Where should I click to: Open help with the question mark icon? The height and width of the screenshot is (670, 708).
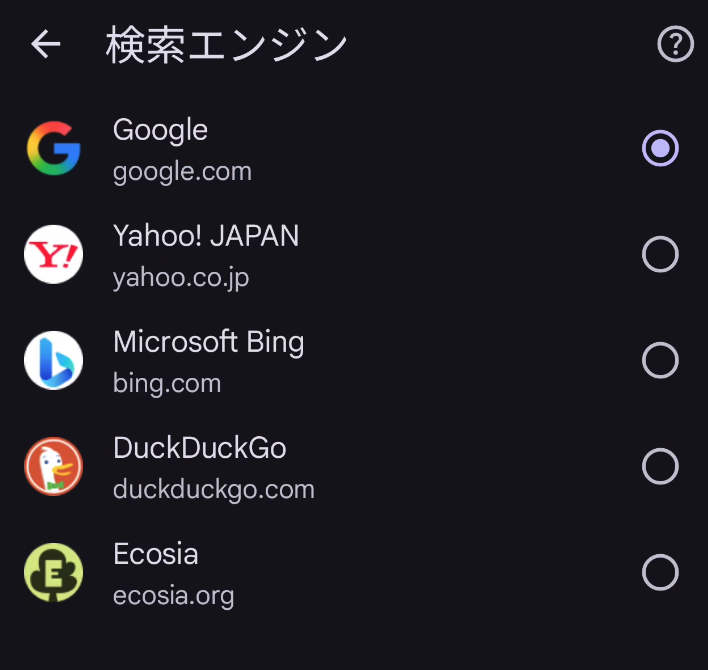[675, 44]
